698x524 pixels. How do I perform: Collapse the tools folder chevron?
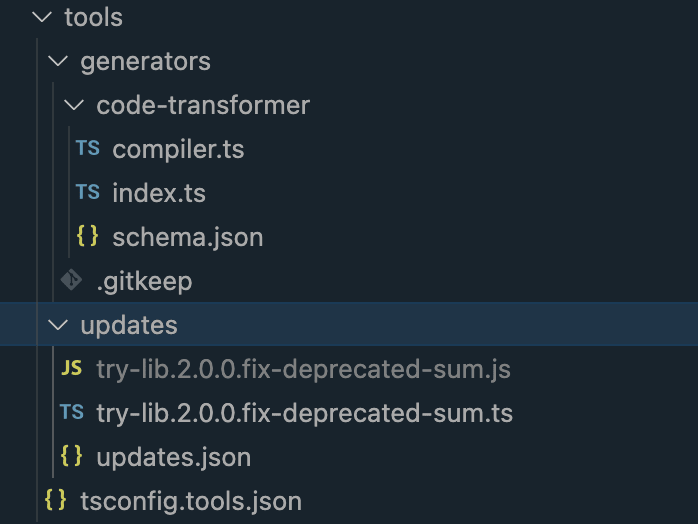click(40, 17)
